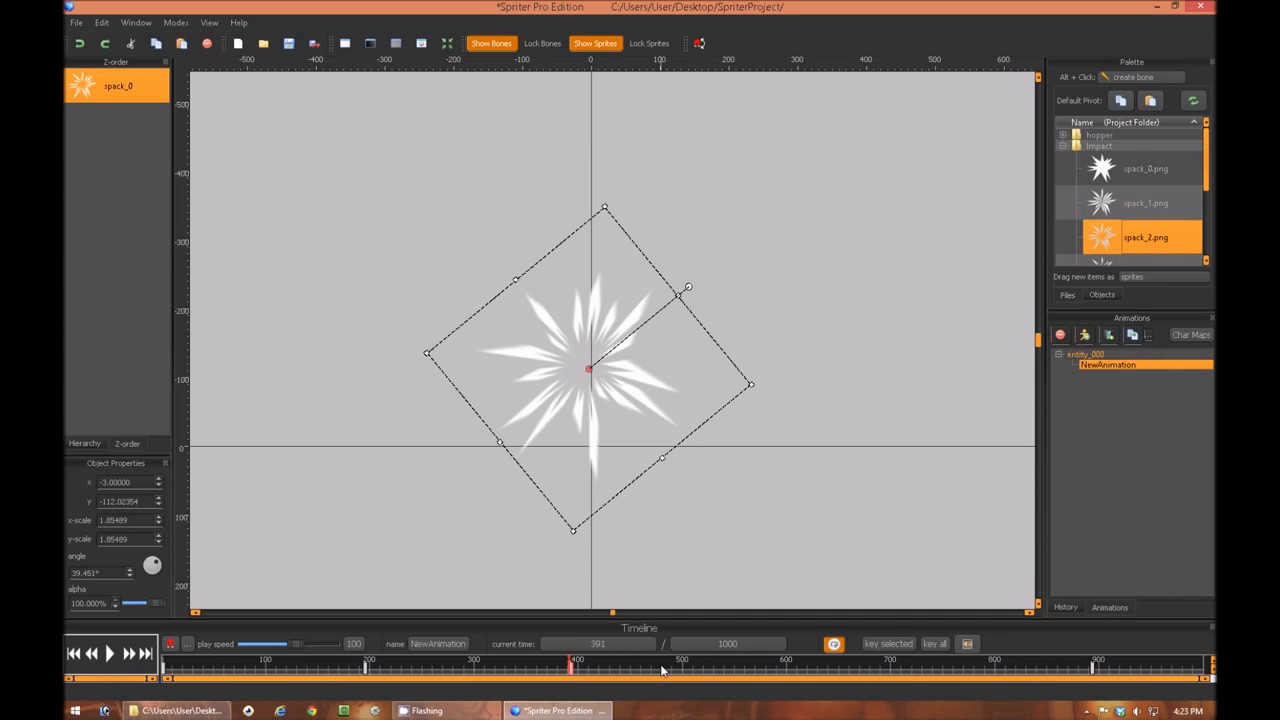Collapse the Impact folder
1280x720 pixels.
click(1063, 146)
